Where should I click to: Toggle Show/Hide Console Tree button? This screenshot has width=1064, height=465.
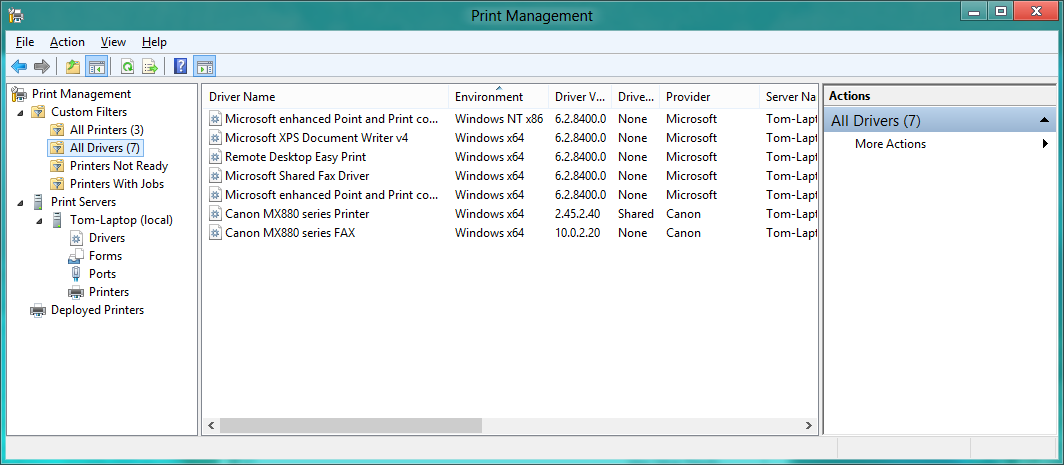tap(97, 67)
